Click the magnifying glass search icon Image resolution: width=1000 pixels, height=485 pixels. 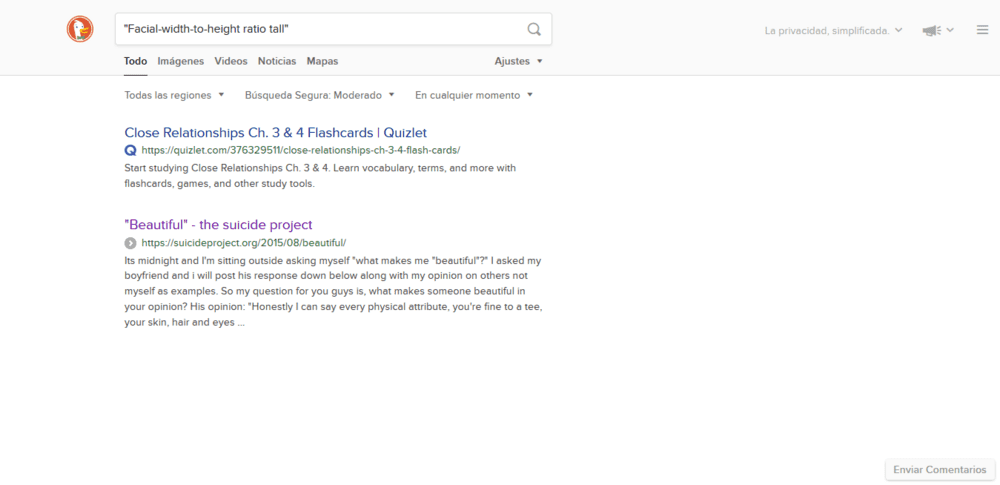[534, 29]
